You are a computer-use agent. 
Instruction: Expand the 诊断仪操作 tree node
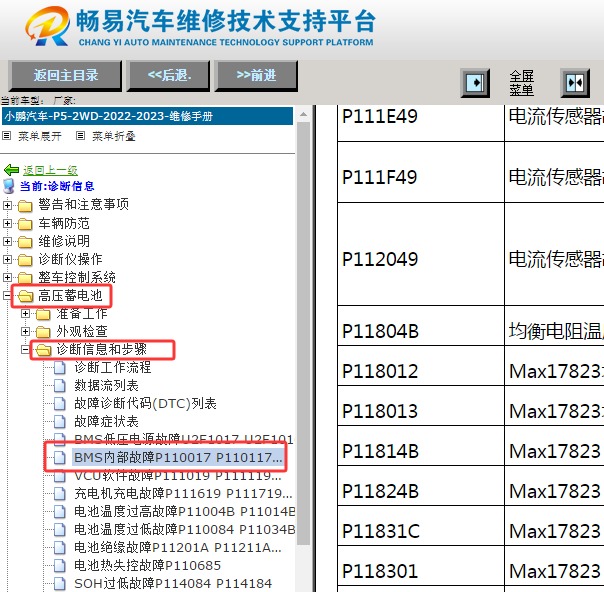click(x=7, y=260)
